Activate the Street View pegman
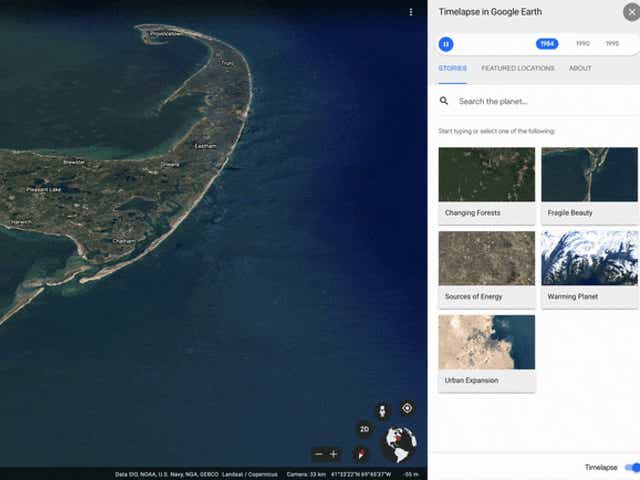 (x=382, y=411)
